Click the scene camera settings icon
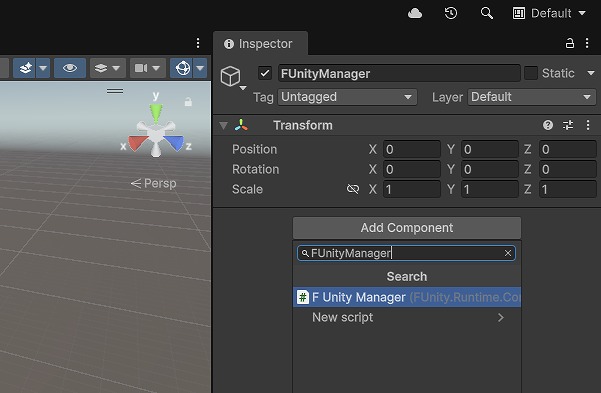The height and width of the screenshot is (393, 601). (141, 68)
